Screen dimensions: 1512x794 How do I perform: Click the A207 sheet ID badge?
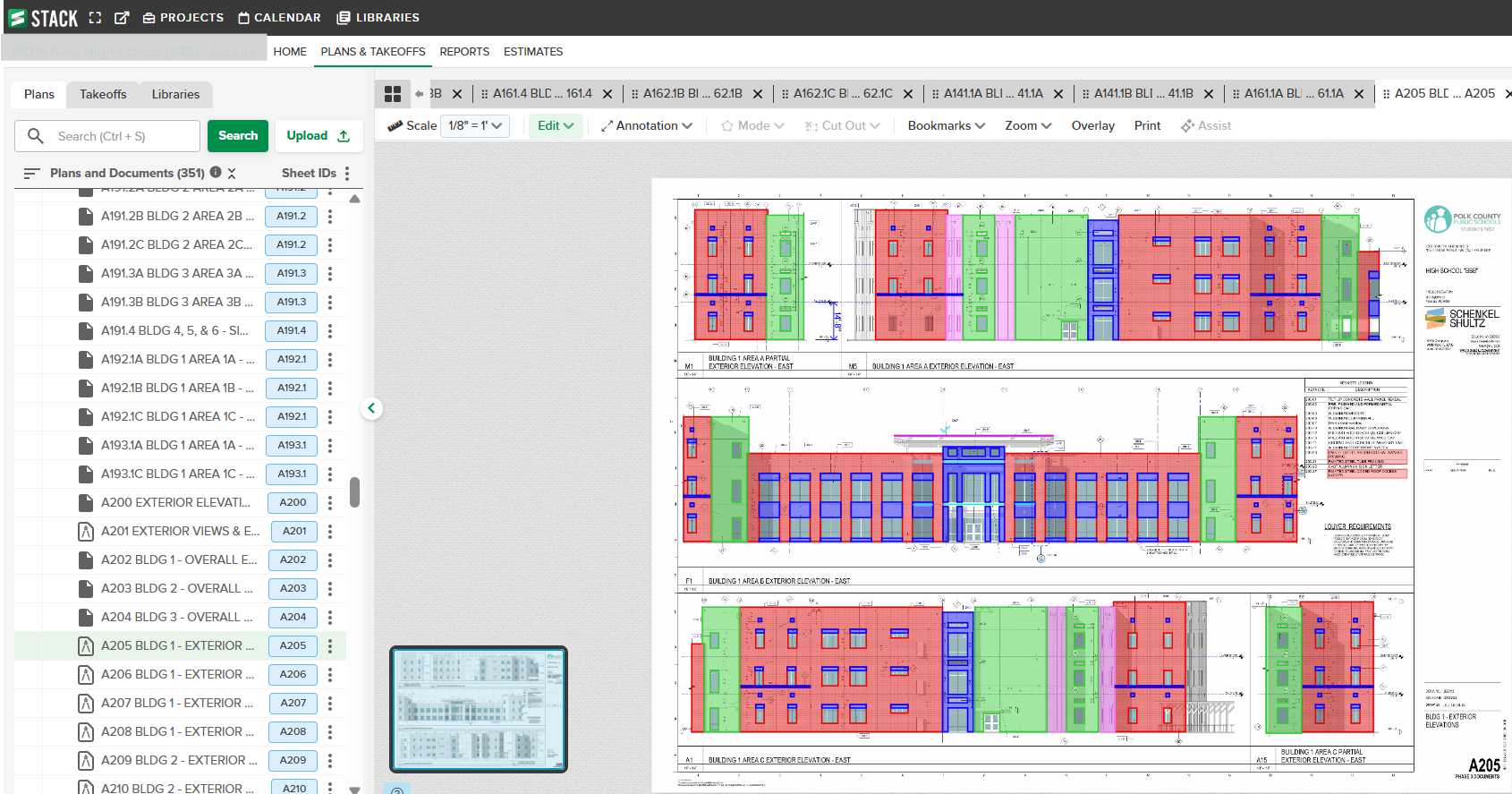coord(293,704)
